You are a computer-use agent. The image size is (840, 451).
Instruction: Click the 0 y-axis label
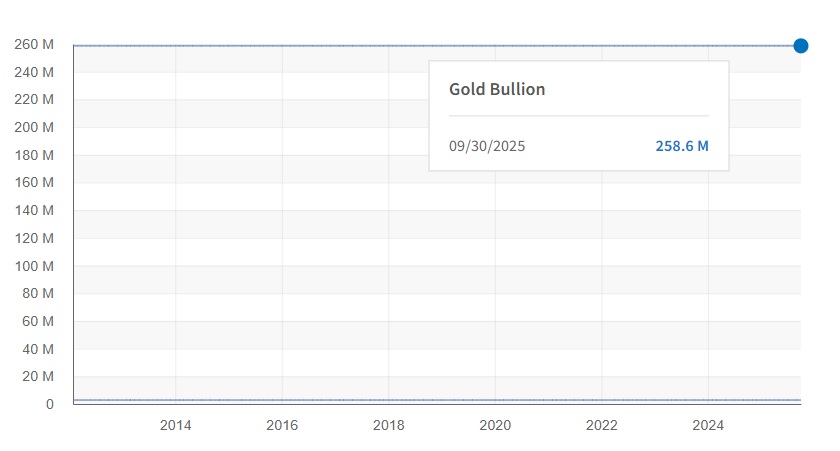pyautogui.click(x=49, y=404)
